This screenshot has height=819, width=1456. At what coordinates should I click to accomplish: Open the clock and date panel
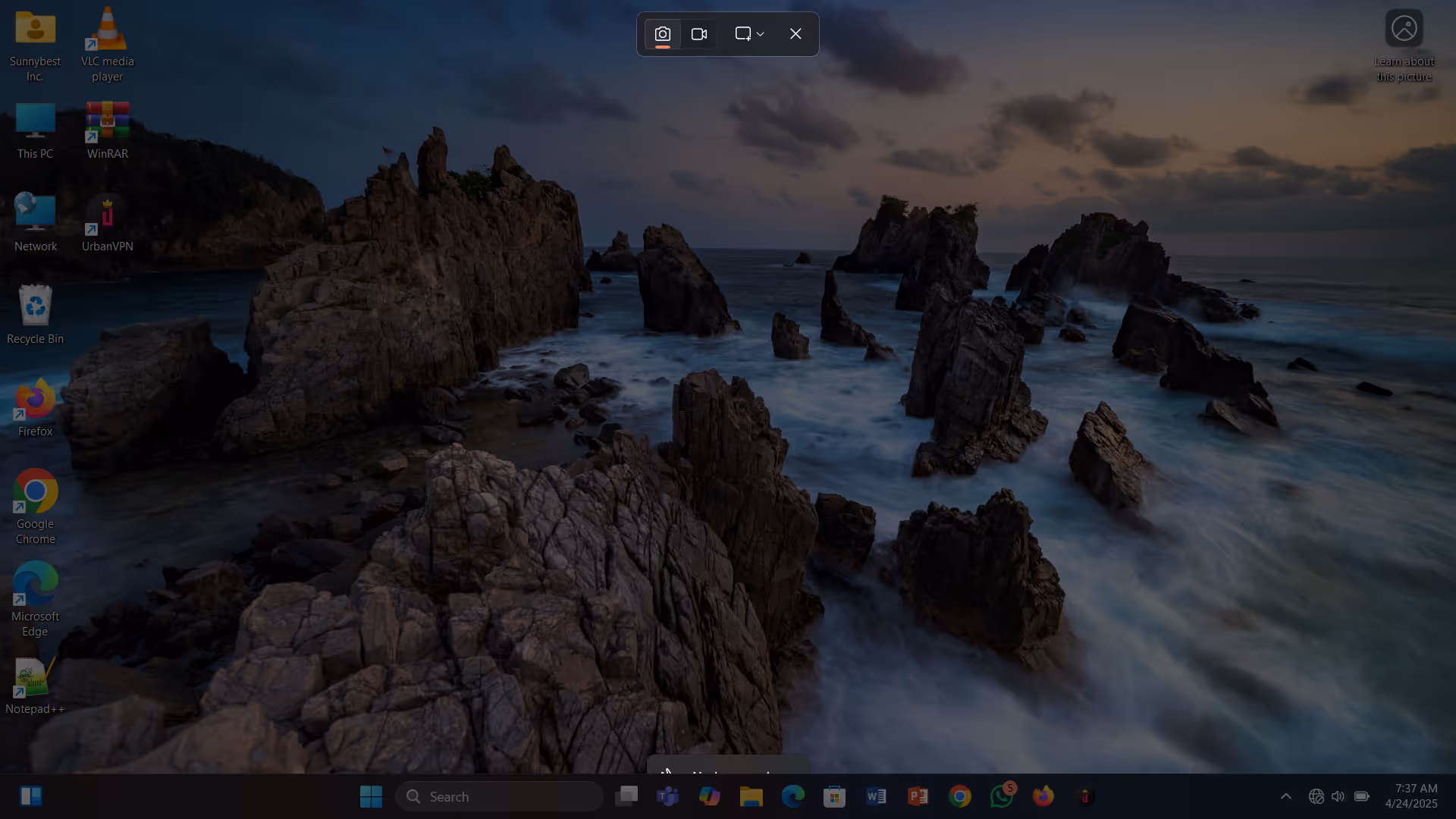[1410, 796]
